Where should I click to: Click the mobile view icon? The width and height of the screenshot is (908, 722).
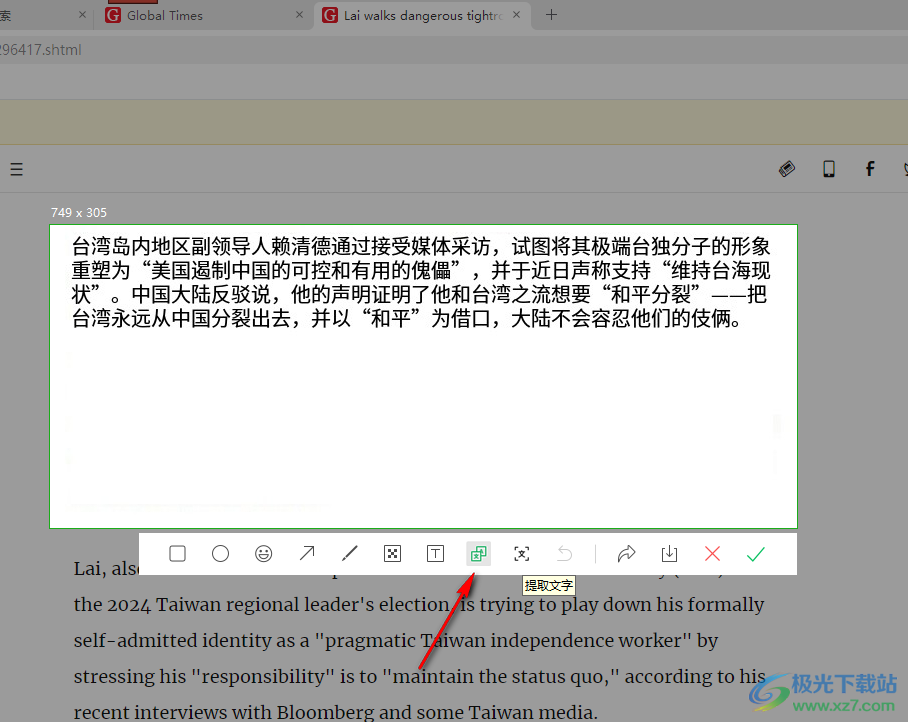[828, 169]
